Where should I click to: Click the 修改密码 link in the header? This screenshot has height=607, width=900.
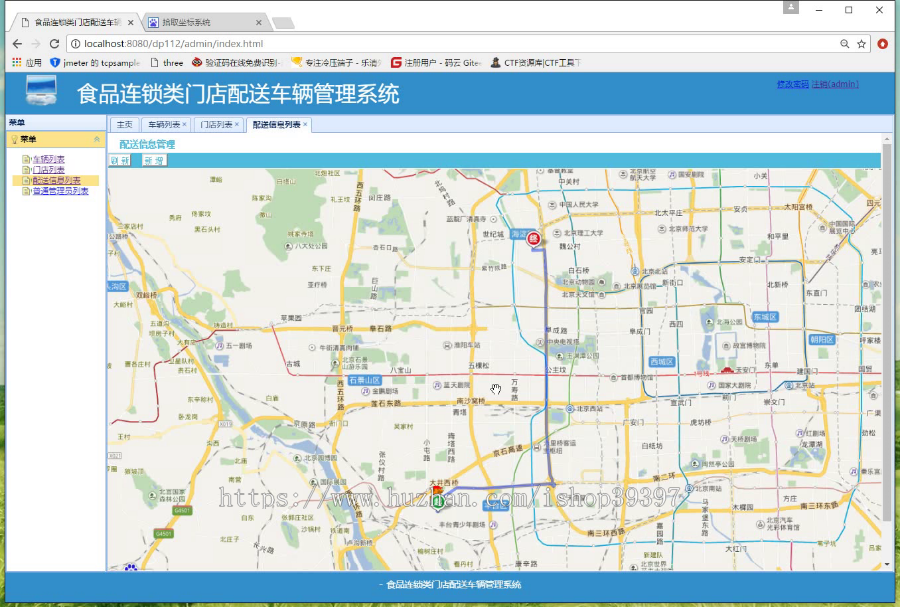pos(793,84)
